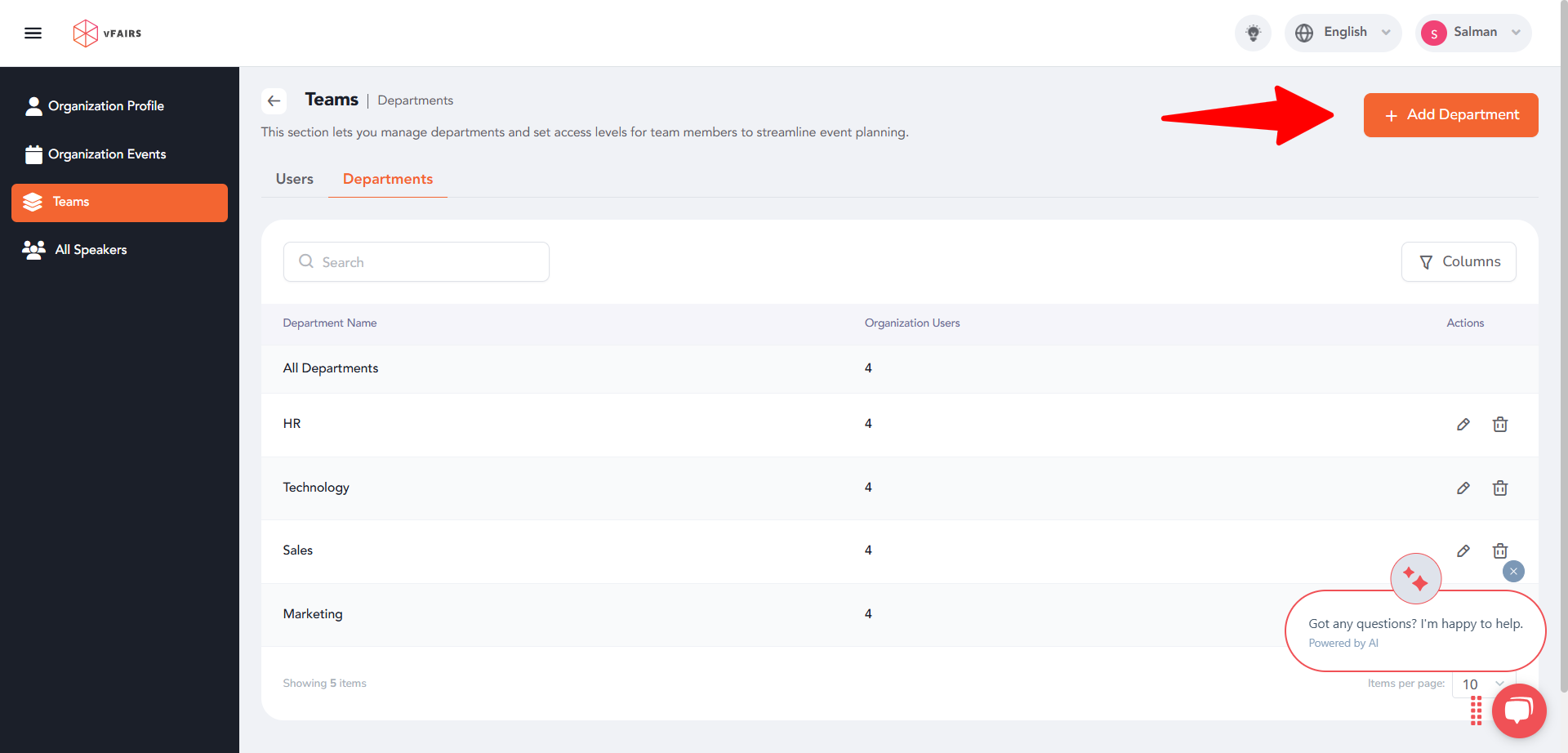1568x753 pixels.
Task: Edit the Sales department
Action: coord(1463,551)
